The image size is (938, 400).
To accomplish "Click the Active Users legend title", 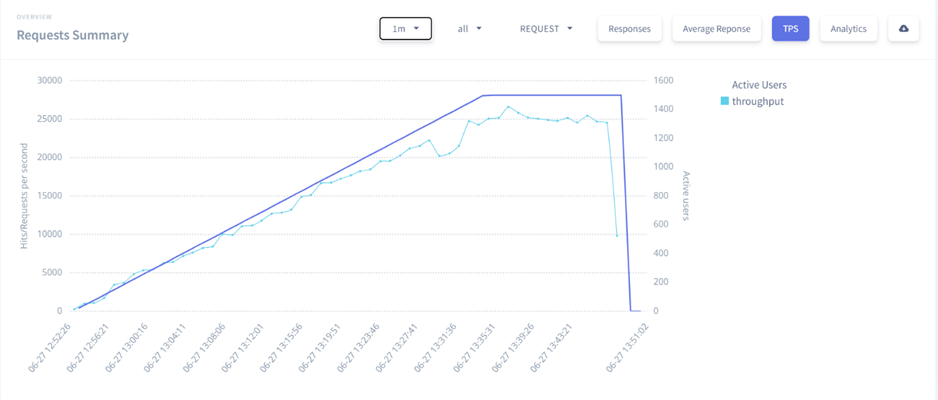I will pos(759,85).
